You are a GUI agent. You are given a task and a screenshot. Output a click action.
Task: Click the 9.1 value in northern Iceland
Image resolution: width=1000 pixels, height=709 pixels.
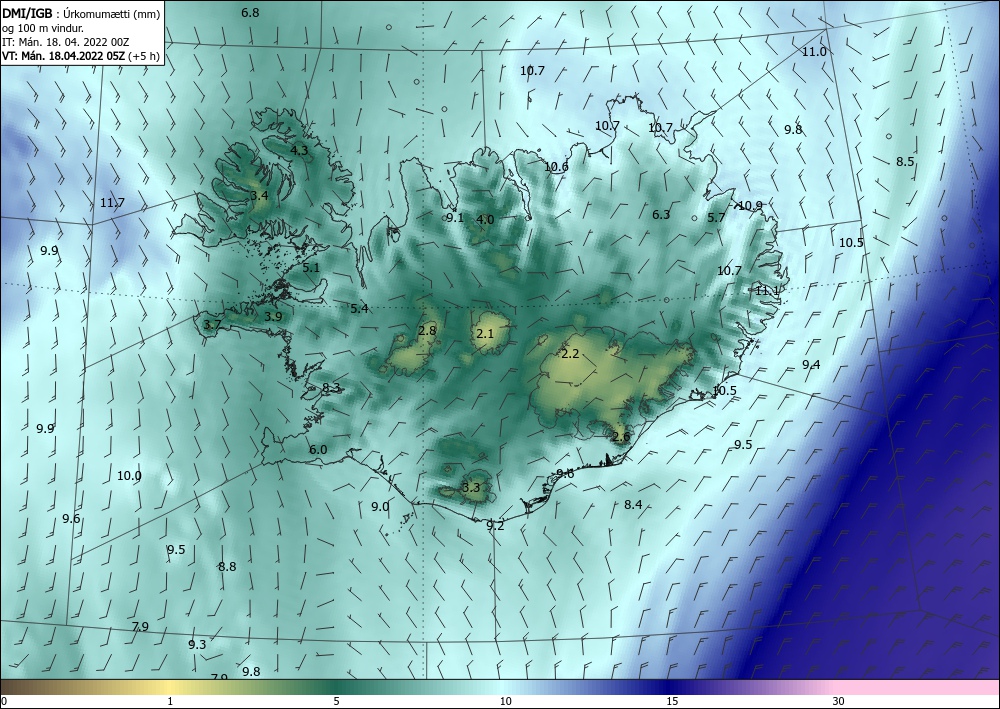coord(454,217)
